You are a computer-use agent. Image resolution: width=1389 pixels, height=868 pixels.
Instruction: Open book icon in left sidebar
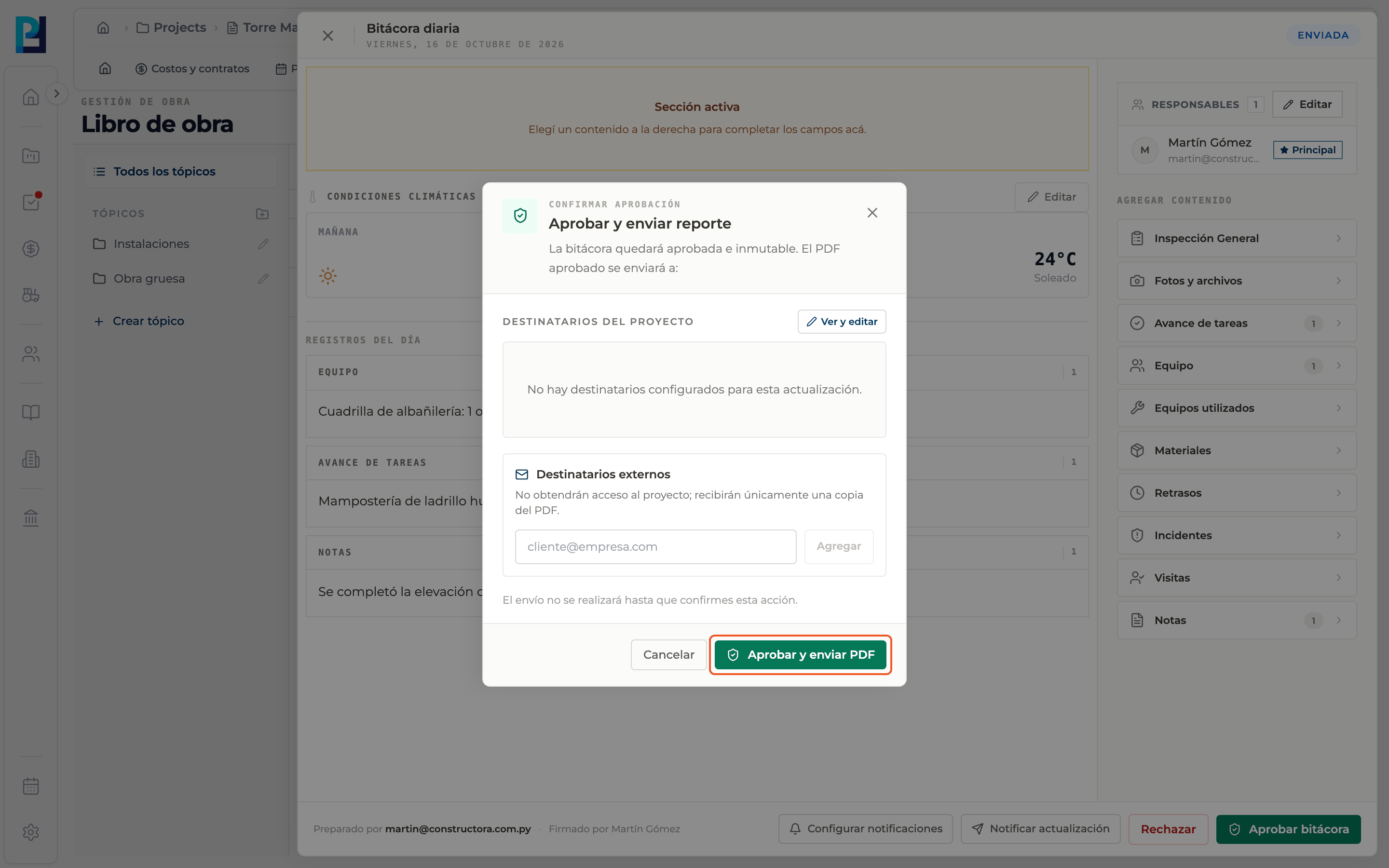[x=31, y=412]
